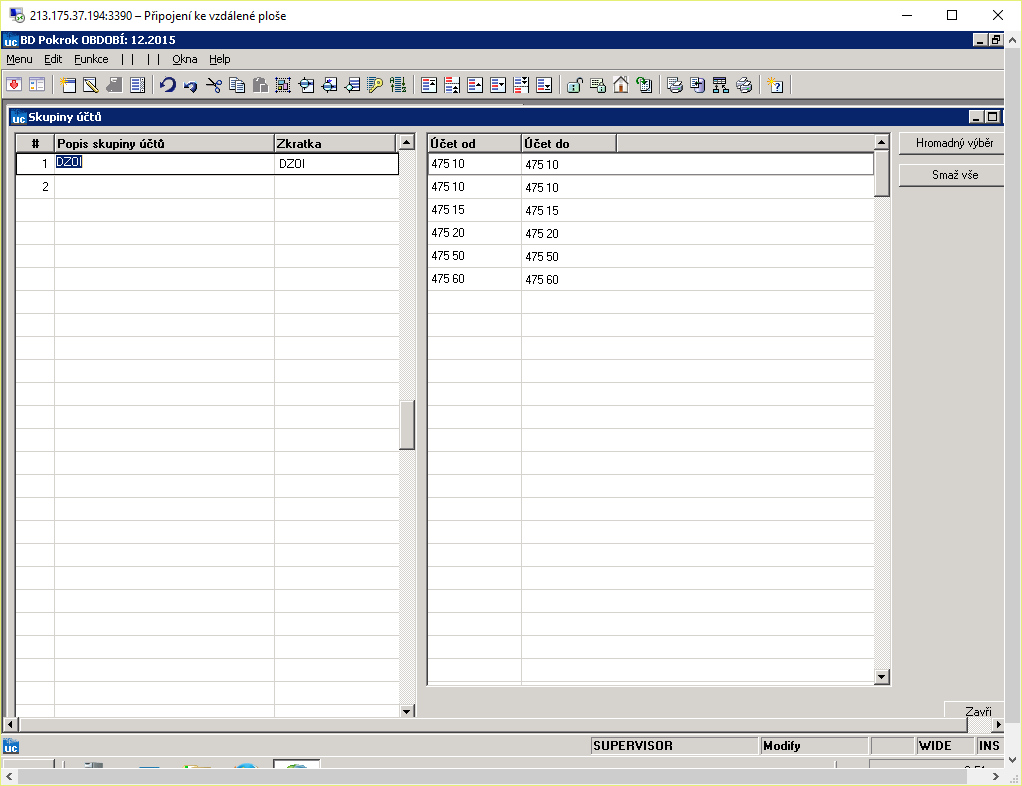Select row 2 in the account groups table

(x=207, y=187)
